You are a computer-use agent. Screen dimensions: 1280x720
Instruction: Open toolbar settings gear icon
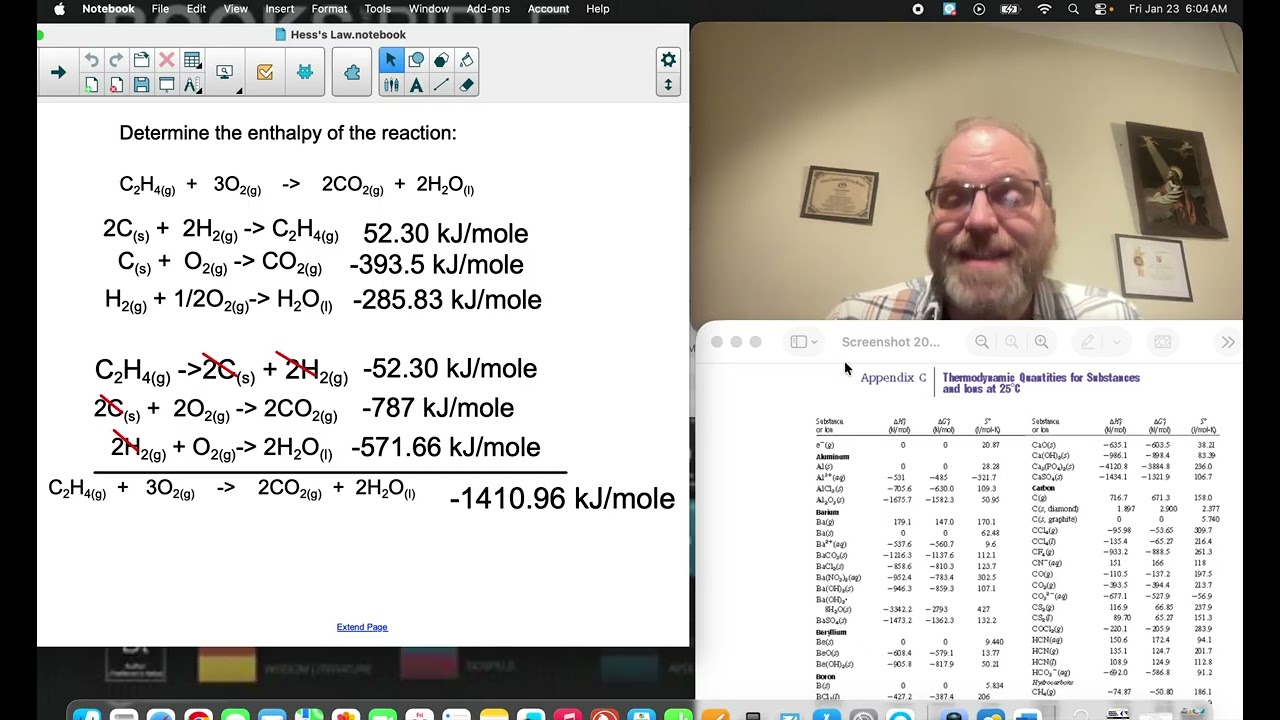point(668,60)
